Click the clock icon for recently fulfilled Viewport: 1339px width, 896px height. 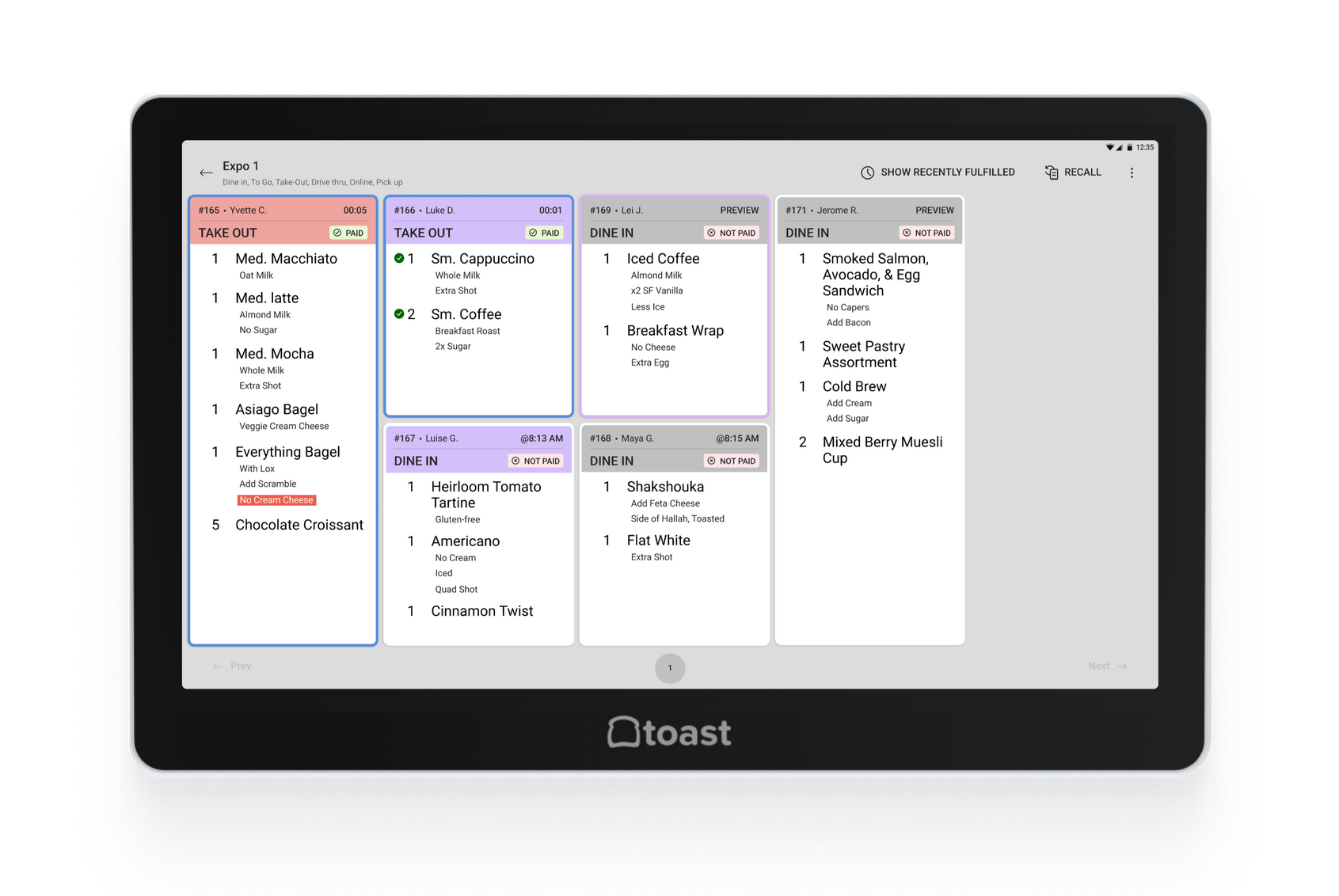click(867, 173)
